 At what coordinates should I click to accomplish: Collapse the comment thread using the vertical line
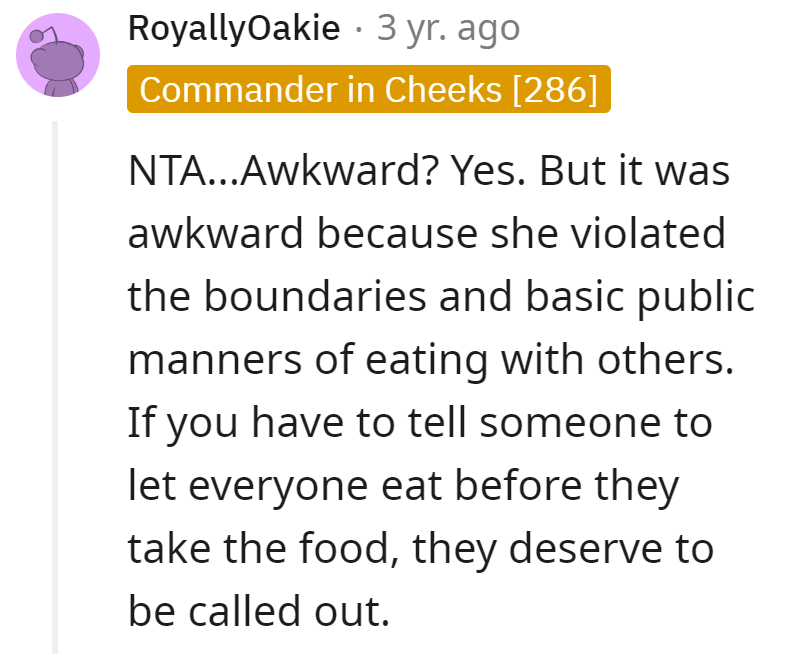[x=55, y=387]
